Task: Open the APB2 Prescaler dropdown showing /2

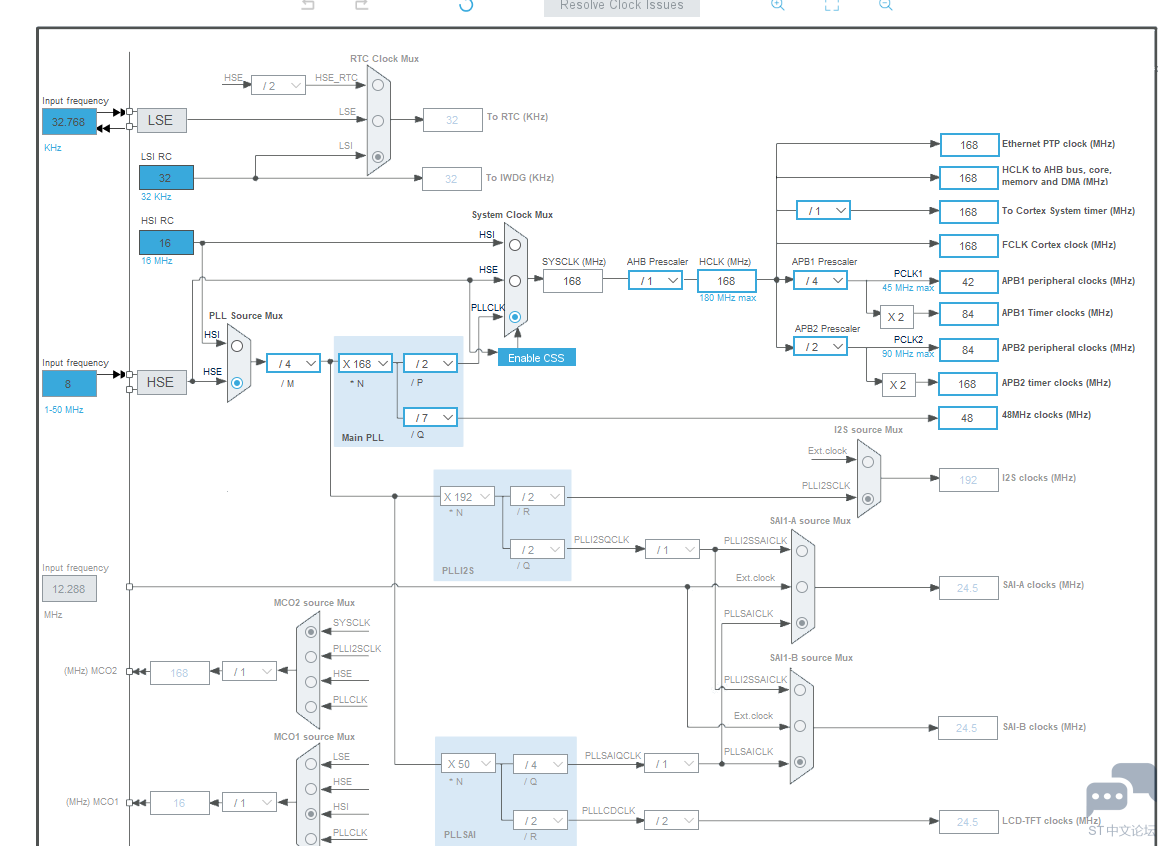Action: pyautogui.click(x=820, y=347)
